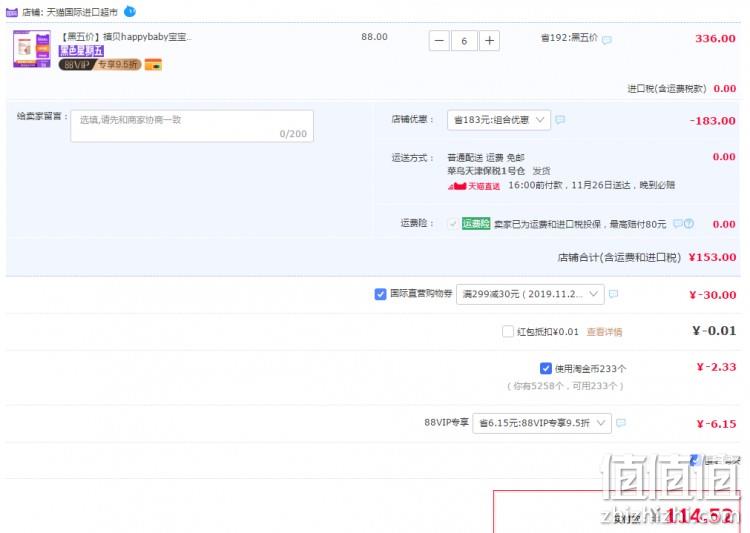Click the ¥-30.00 coupon amount
This screenshot has width=750, height=533.
(712, 295)
